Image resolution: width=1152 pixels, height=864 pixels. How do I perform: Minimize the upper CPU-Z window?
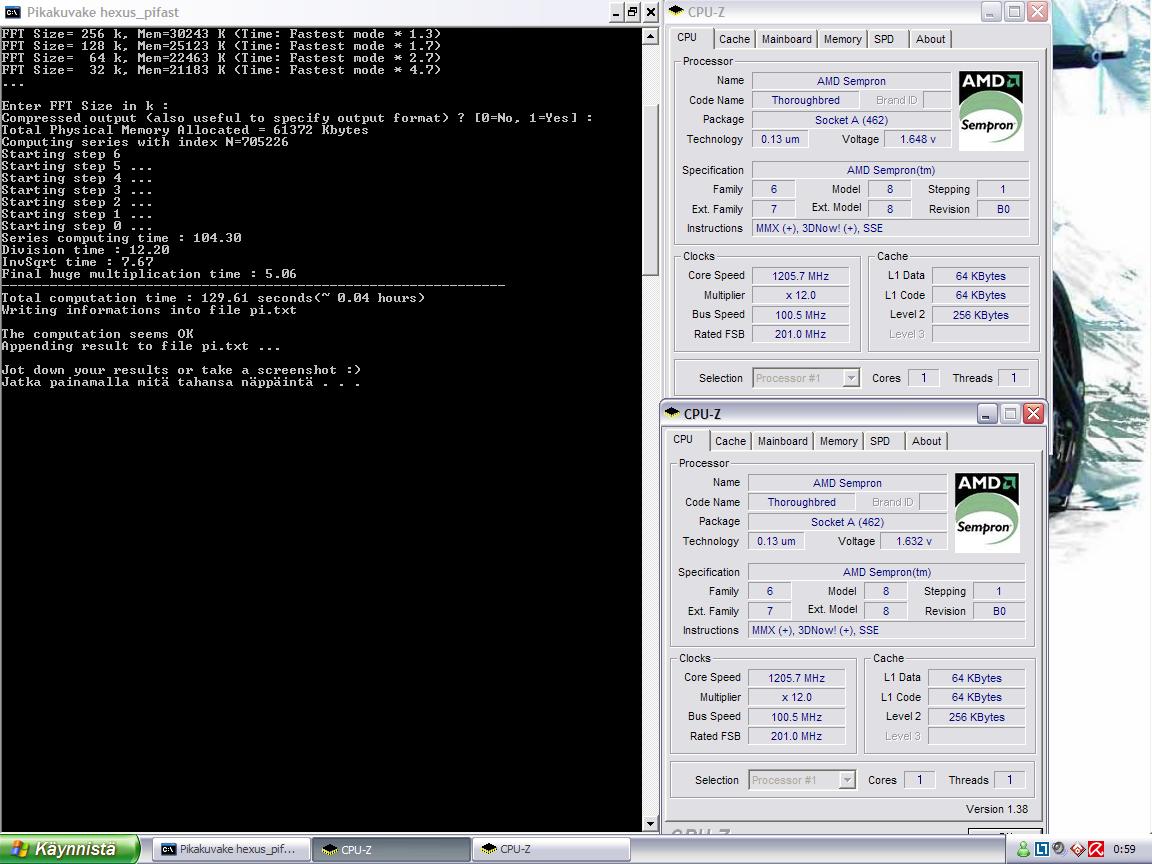[990, 11]
